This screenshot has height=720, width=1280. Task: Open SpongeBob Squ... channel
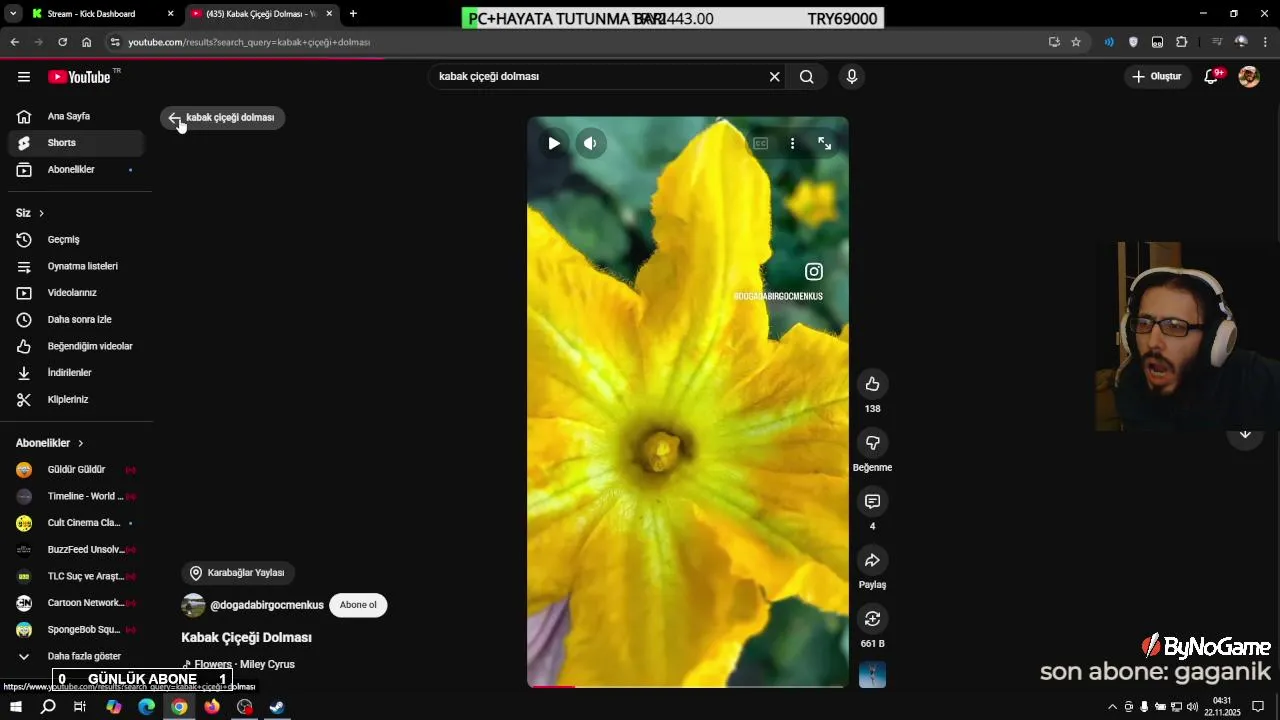[x=76, y=630]
